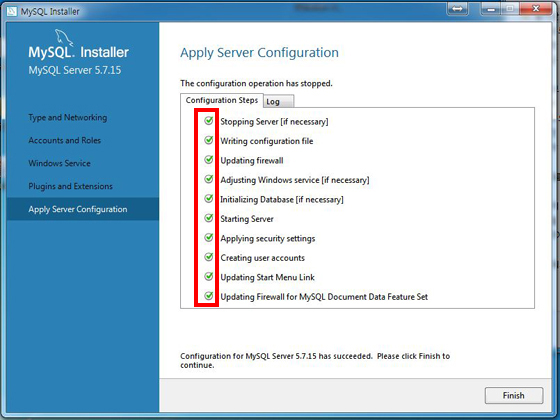The height and width of the screenshot is (420, 560).
Task: Click 'MySQL Server 5.7.15' sidebar version text
Action: (x=75, y=70)
